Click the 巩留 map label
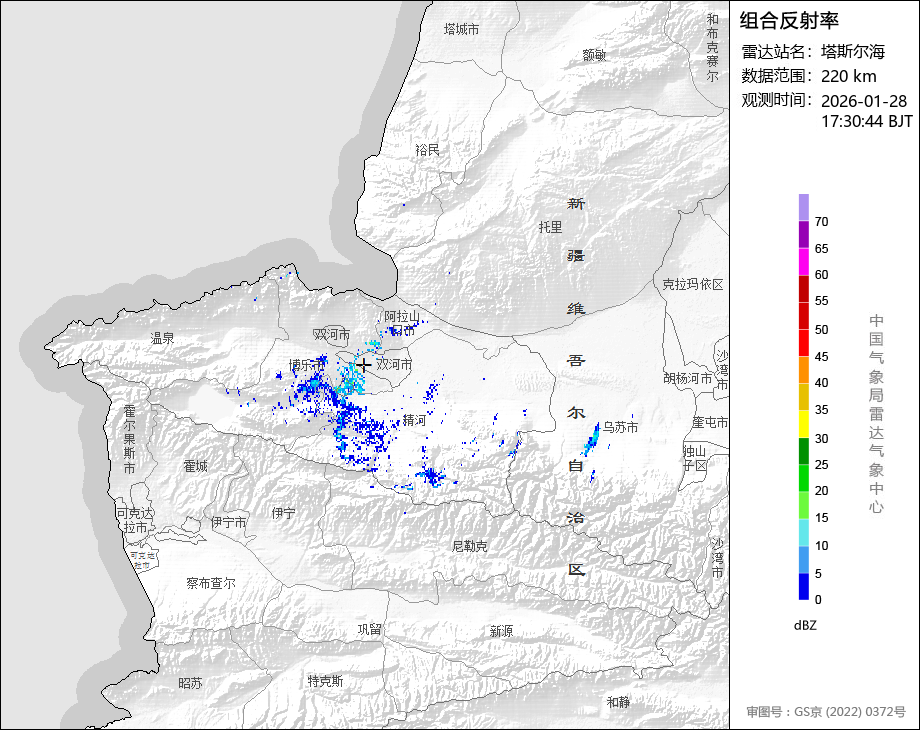The width and height of the screenshot is (920, 730). tap(370, 630)
